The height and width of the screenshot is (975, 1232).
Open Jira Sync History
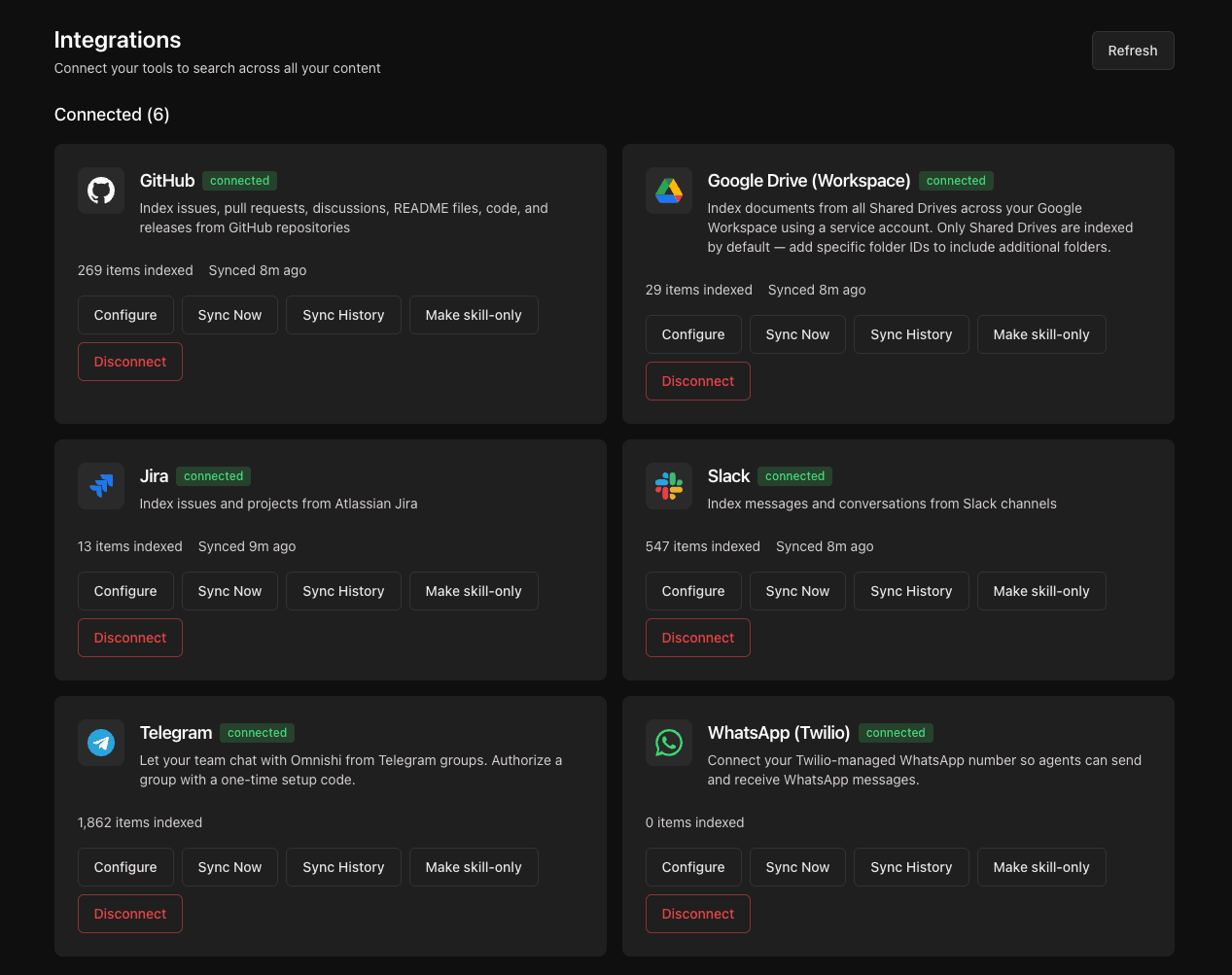[x=343, y=591]
